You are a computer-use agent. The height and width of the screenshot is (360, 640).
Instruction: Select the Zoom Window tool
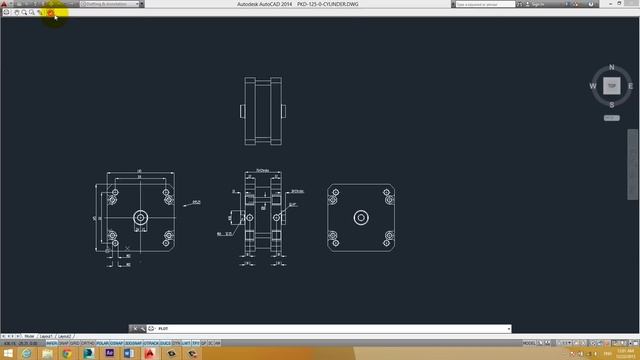tap(32, 13)
